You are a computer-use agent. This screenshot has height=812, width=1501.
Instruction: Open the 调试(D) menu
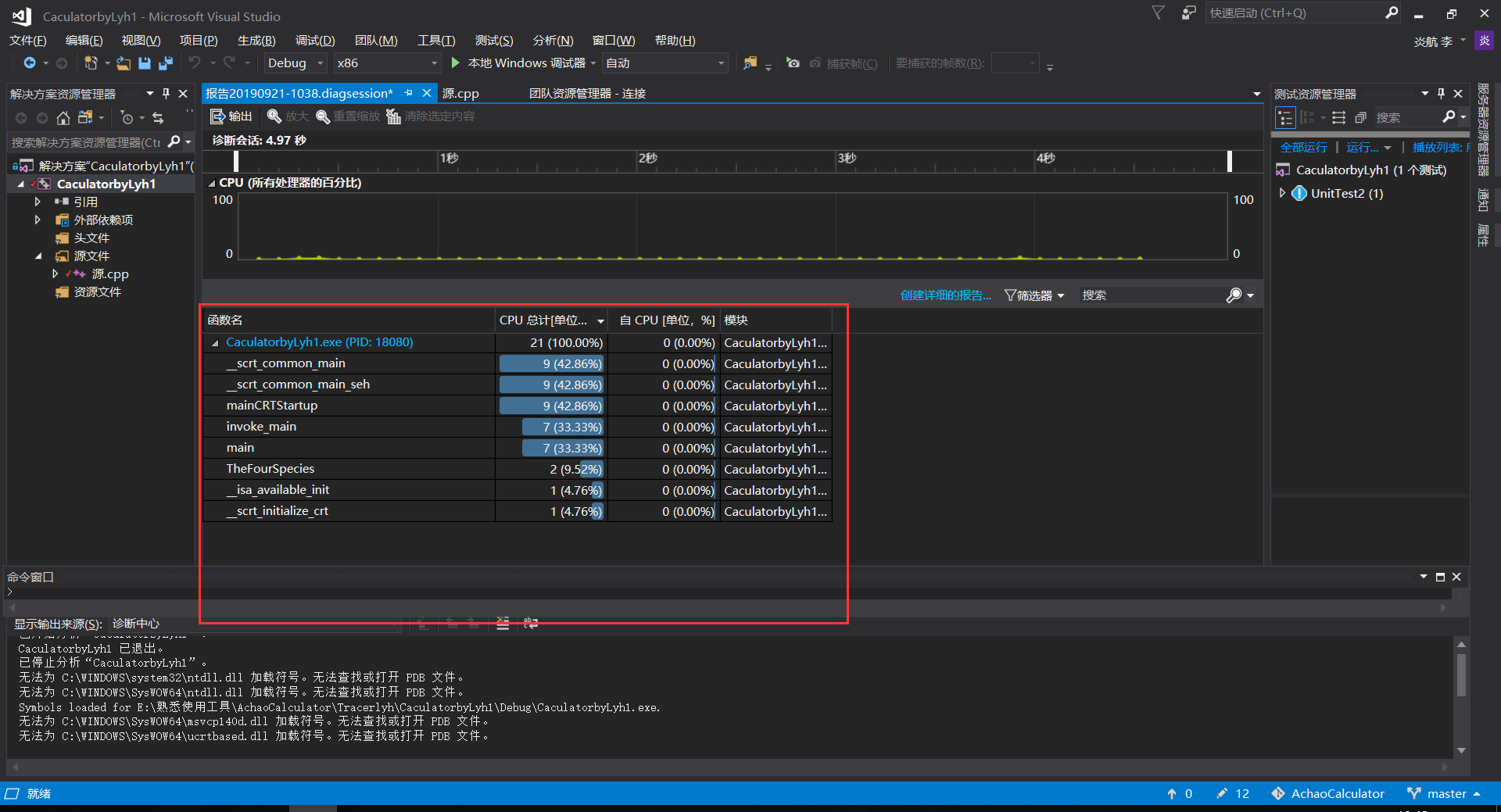(314, 41)
